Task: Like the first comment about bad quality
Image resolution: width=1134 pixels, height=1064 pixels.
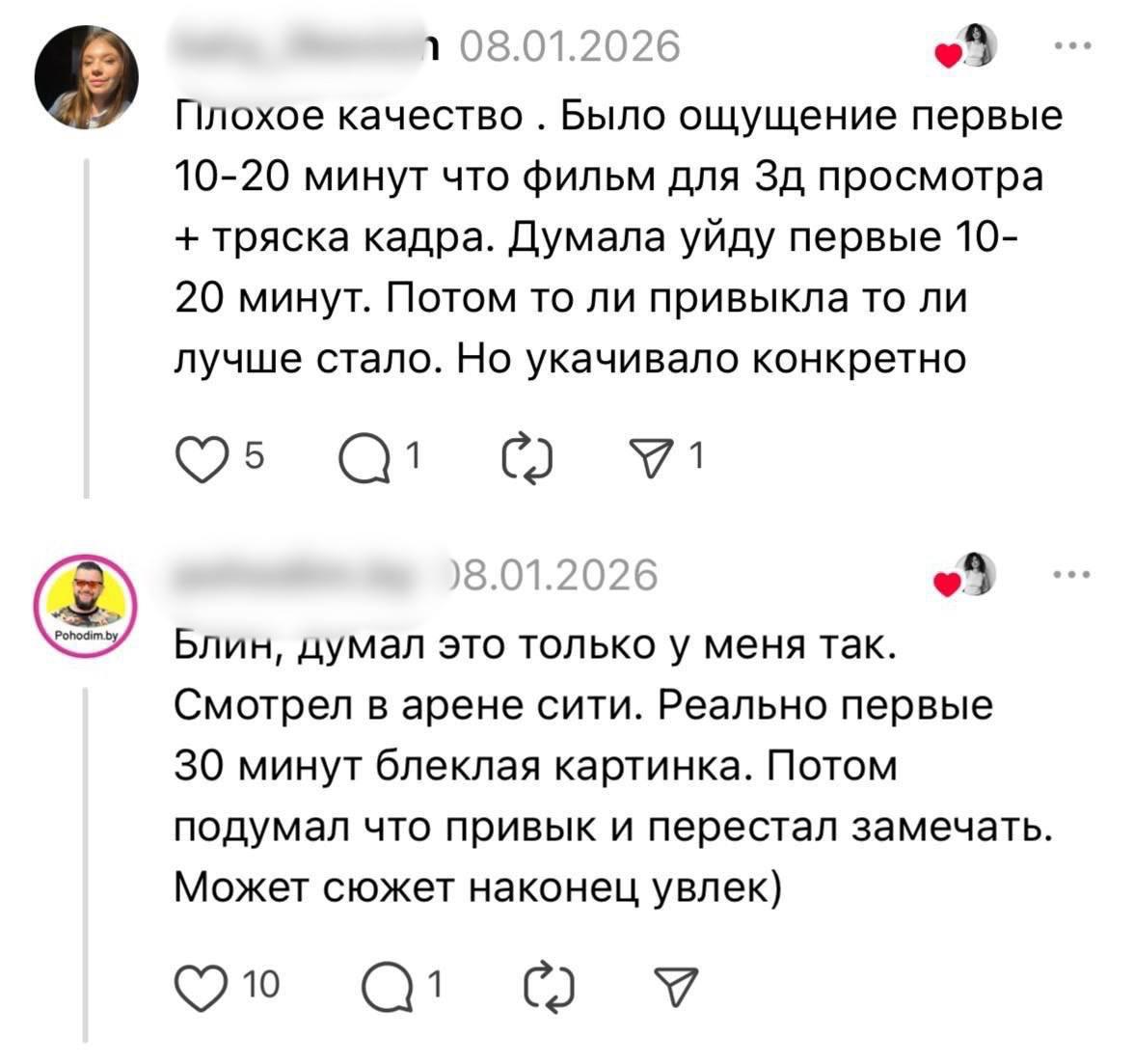Action: pyautogui.click(x=198, y=456)
